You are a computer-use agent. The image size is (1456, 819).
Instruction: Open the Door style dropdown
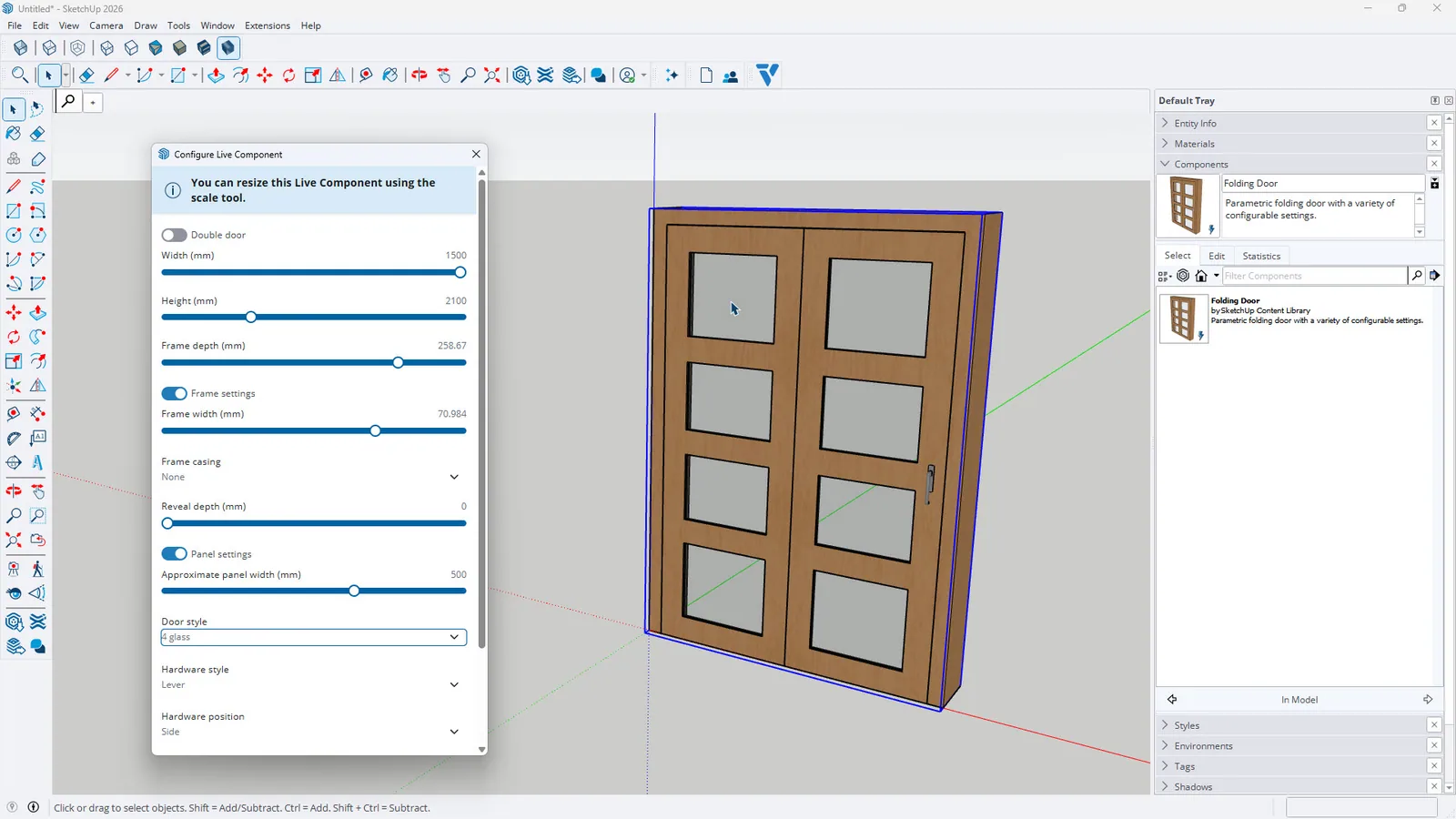[314, 637]
